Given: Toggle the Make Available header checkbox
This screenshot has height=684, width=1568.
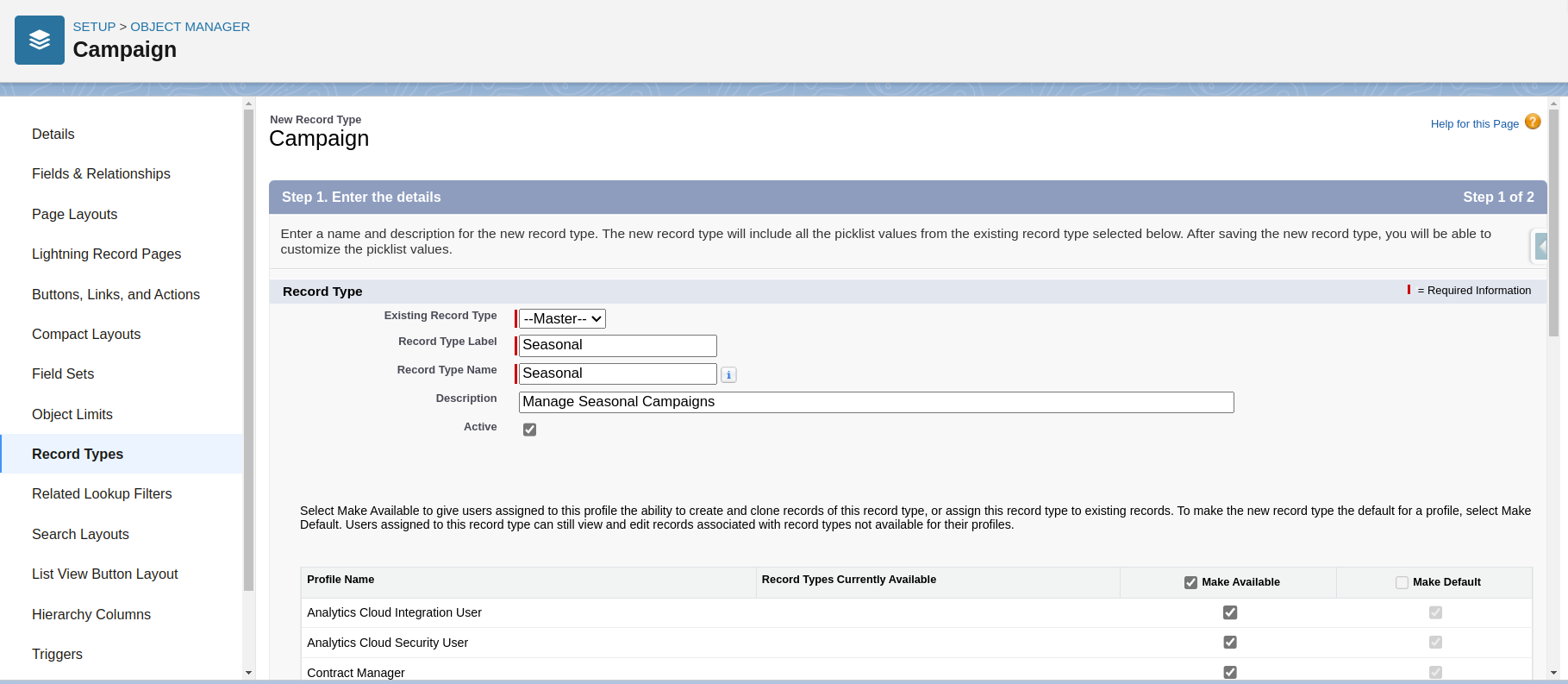Looking at the screenshot, I should click(x=1190, y=582).
